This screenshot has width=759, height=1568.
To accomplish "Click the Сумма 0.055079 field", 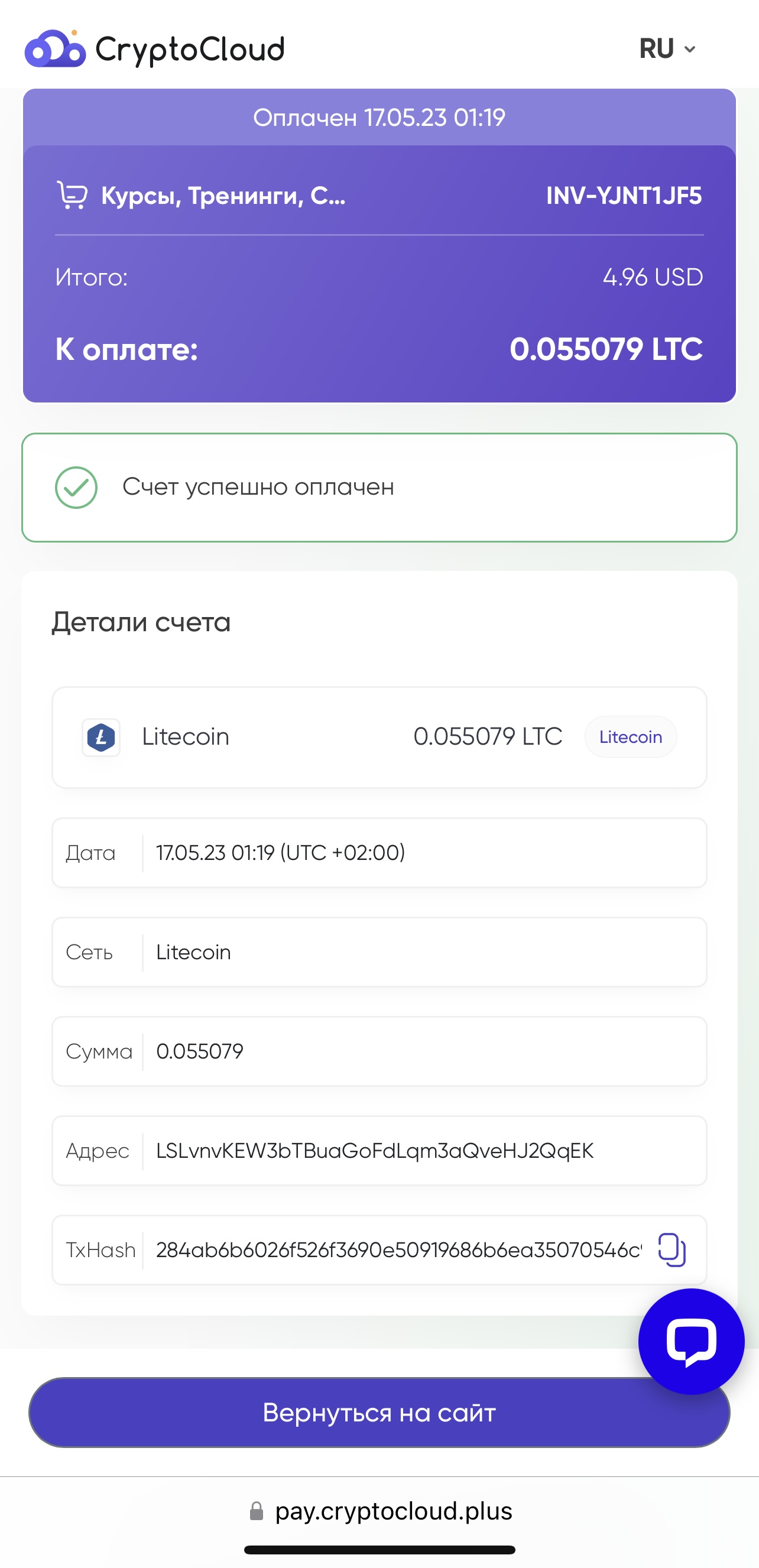I will 379,1051.
